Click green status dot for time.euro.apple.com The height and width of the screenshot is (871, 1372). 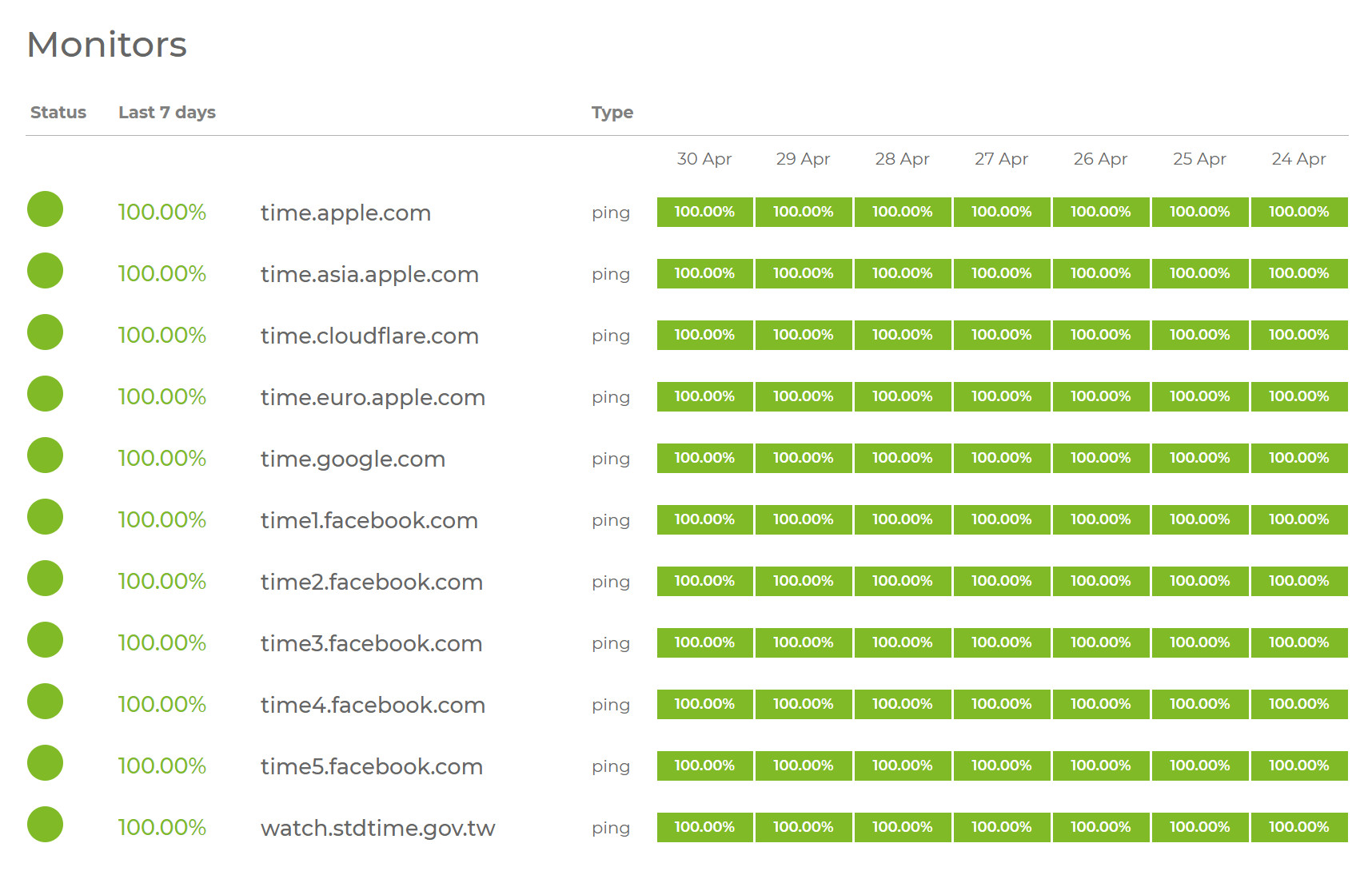point(45,394)
